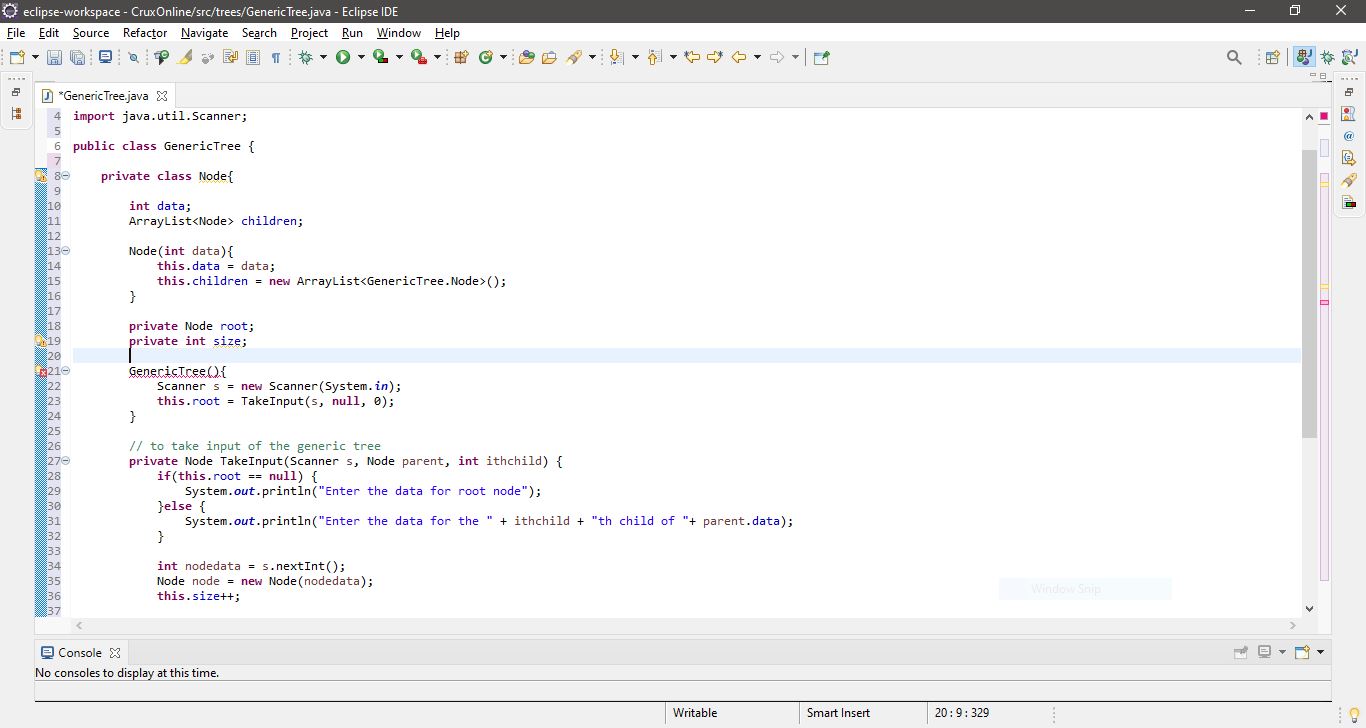Toggle Show Whitespace Characters pilcrow icon
This screenshot has height=728, width=1366.
pyautogui.click(x=275, y=58)
